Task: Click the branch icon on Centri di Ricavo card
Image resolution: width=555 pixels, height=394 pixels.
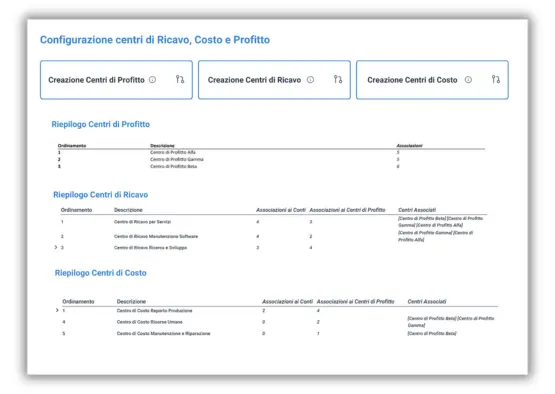Action: point(338,79)
